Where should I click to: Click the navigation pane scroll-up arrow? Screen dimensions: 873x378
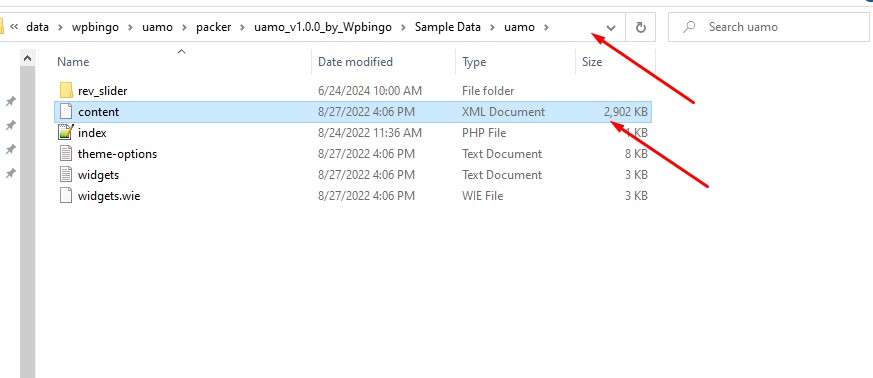[x=27, y=58]
